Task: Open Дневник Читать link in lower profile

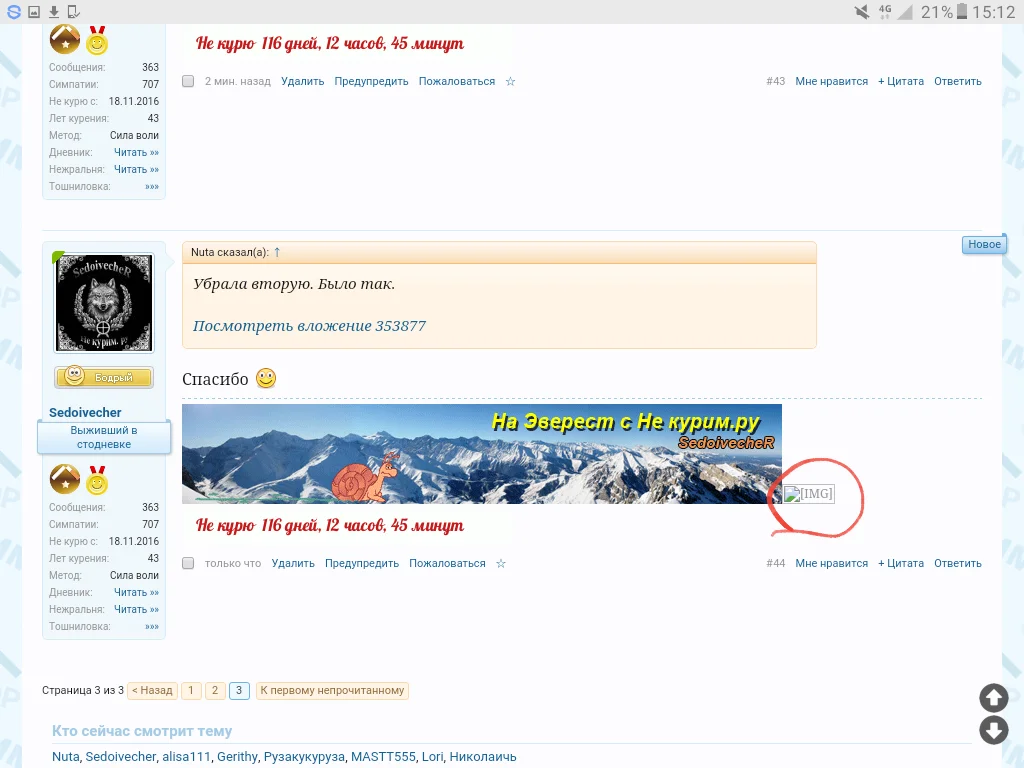Action: [136, 592]
